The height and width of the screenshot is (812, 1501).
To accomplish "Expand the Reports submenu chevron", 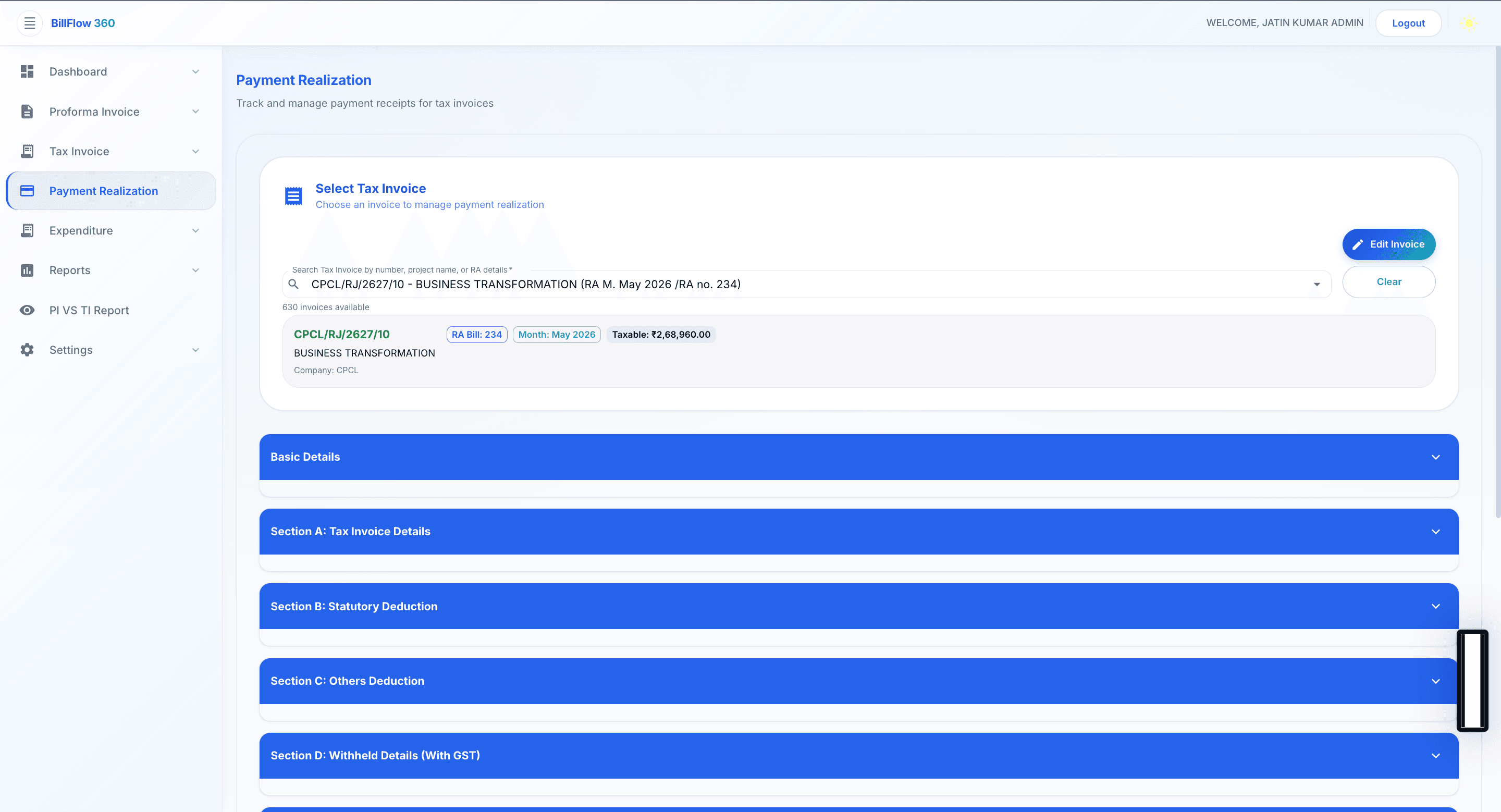I will tap(196, 270).
